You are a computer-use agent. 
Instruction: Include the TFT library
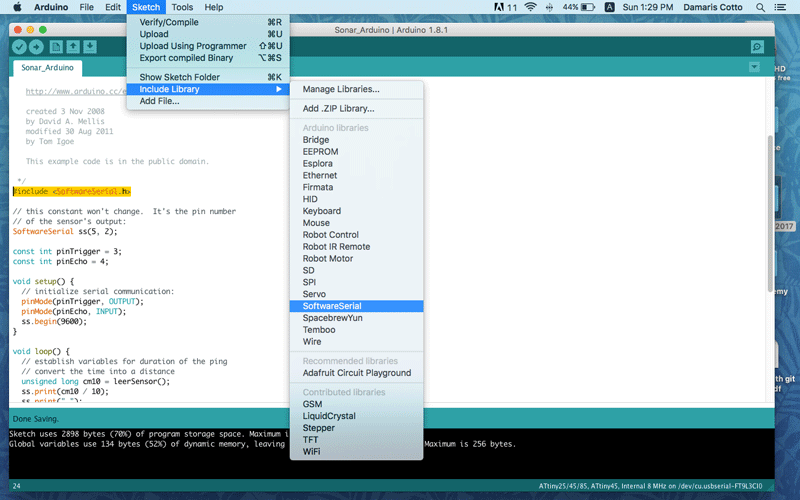(356, 440)
